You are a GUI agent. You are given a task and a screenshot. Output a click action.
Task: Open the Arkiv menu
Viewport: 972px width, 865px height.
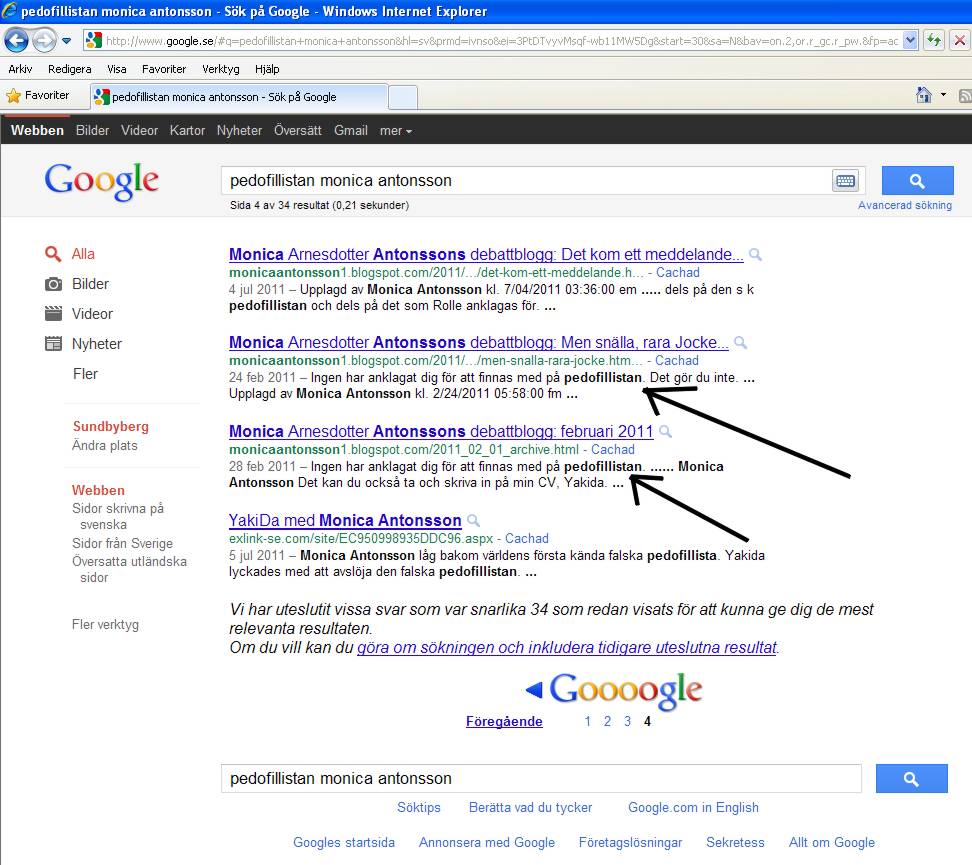click(20, 69)
